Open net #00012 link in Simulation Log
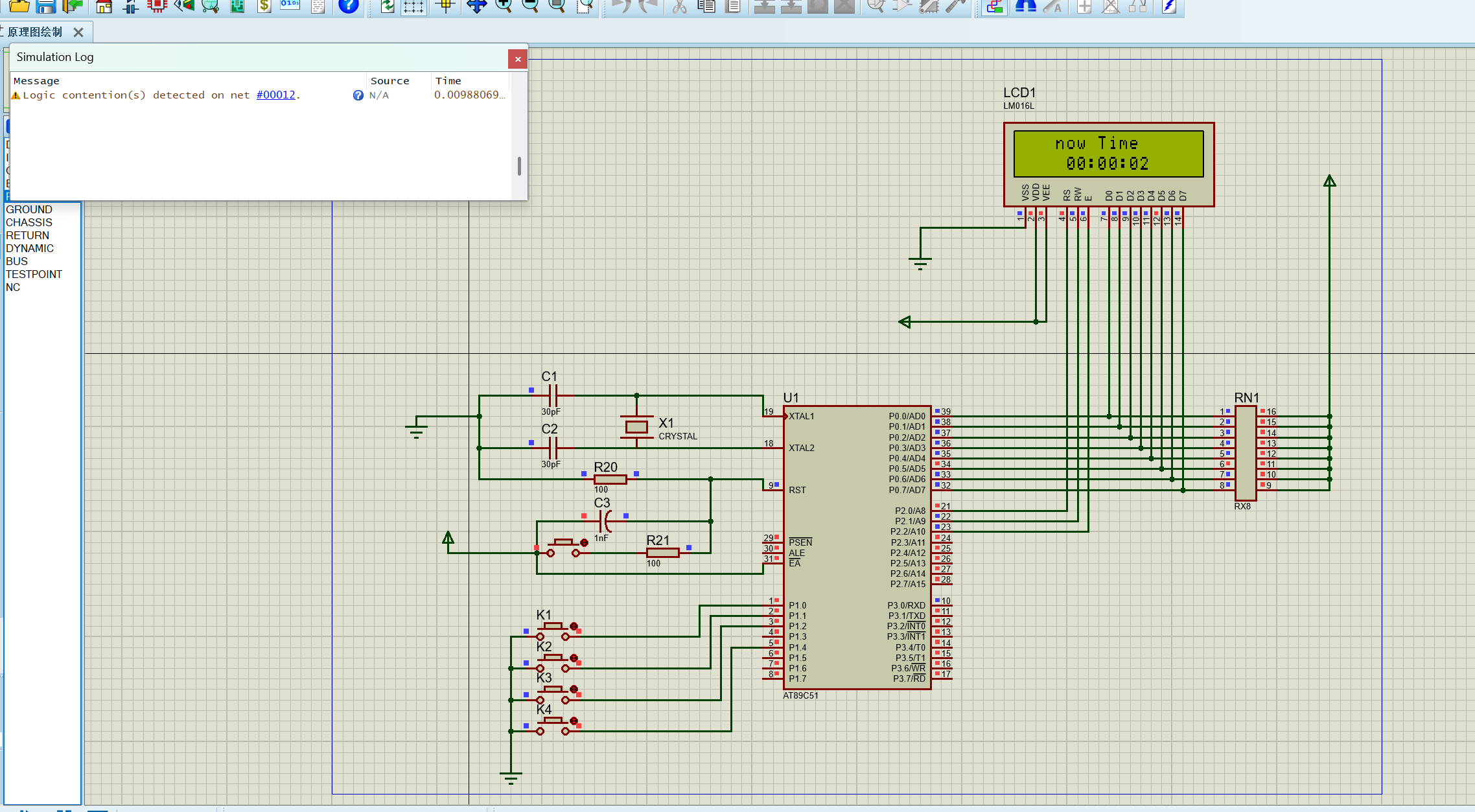This screenshot has height=812, width=1475. click(x=275, y=95)
